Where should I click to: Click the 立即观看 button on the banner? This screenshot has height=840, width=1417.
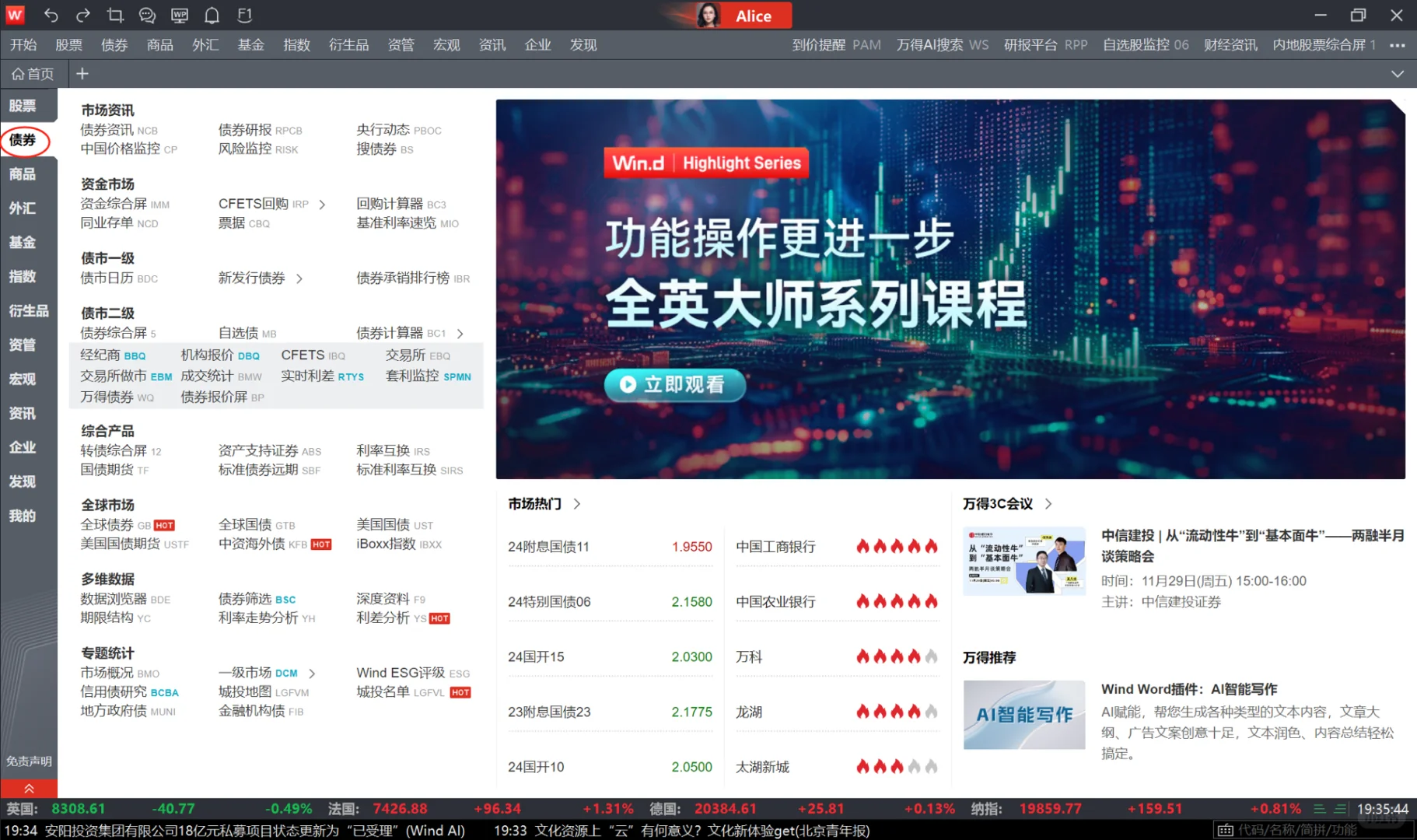pos(674,384)
